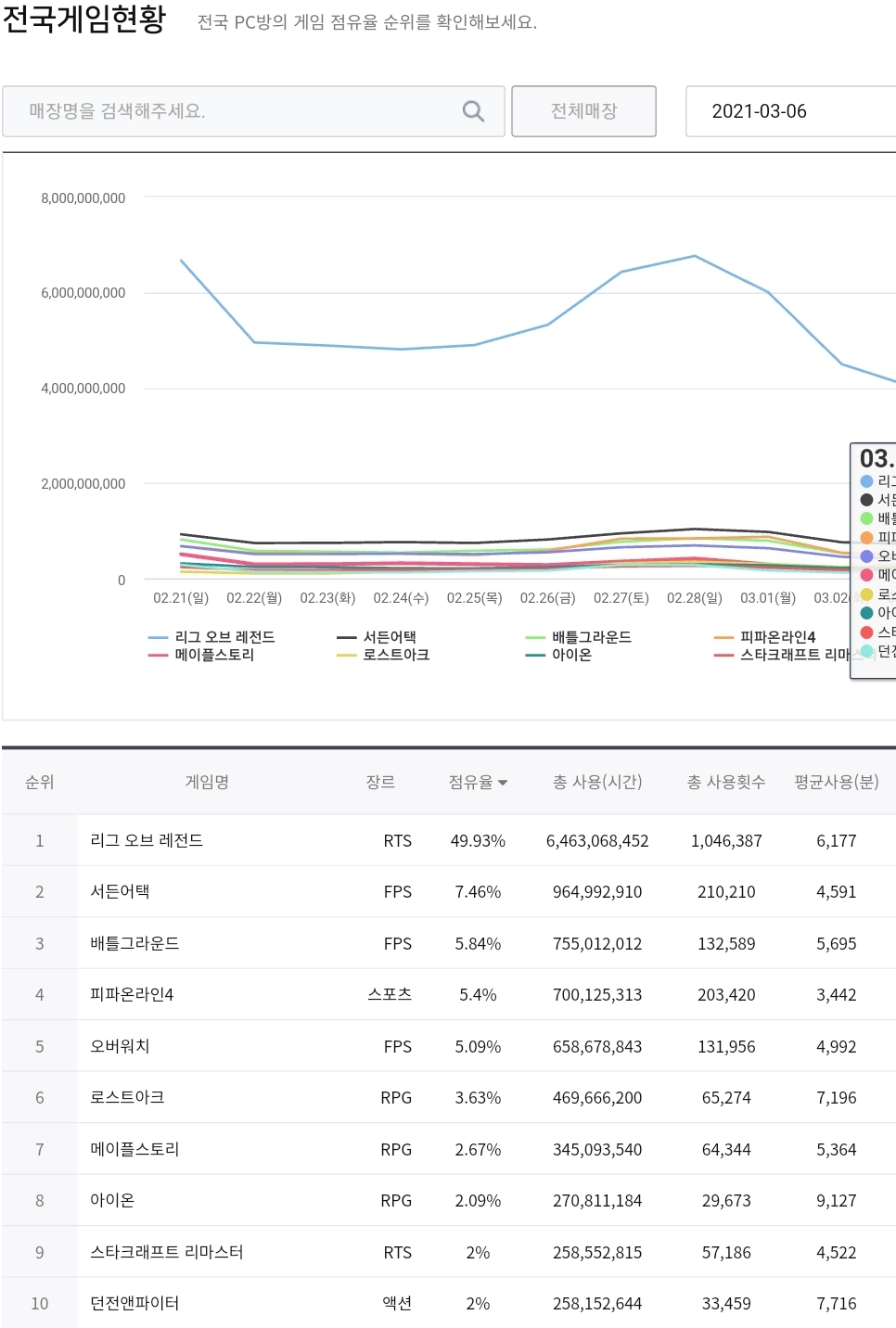Click the 평균사용(분) column header
The height and width of the screenshot is (1328, 896).
point(836,782)
